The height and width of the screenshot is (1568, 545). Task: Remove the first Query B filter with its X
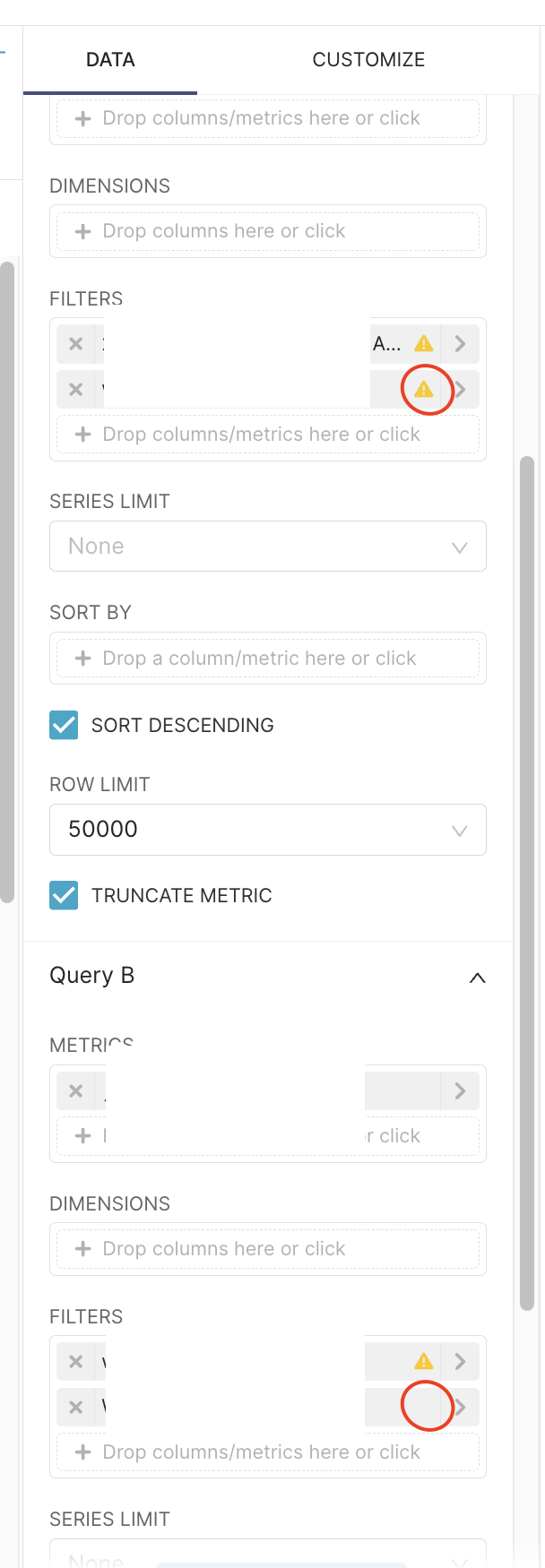point(76,1361)
